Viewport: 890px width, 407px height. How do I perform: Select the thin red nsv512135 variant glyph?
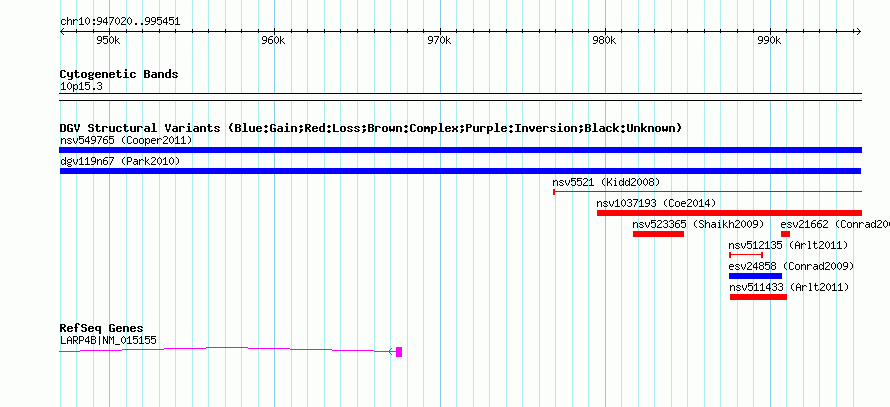coord(746,255)
